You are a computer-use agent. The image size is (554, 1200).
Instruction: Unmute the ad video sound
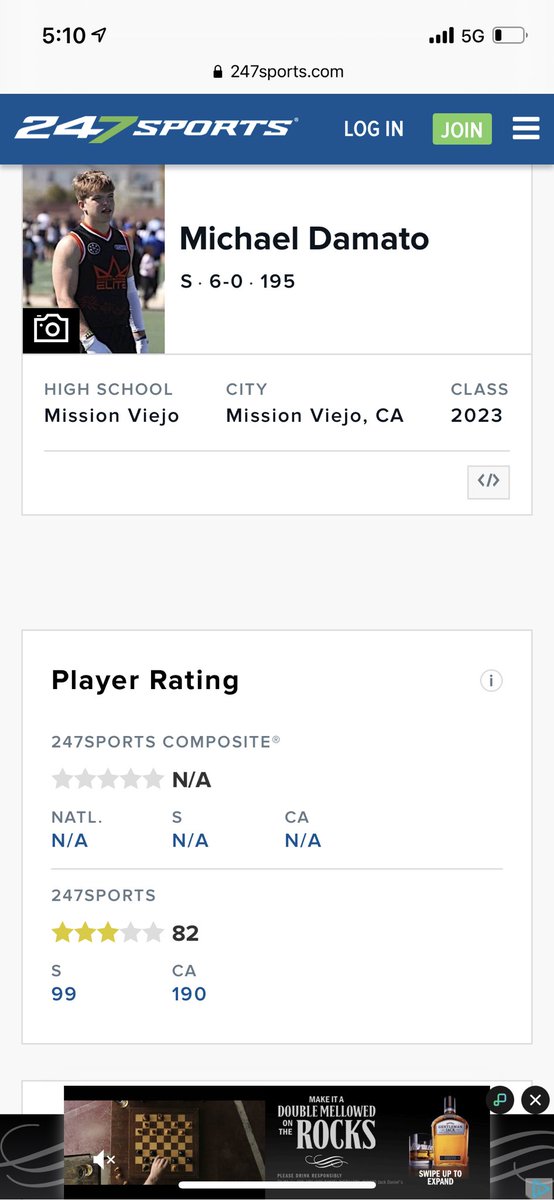tap(104, 1160)
